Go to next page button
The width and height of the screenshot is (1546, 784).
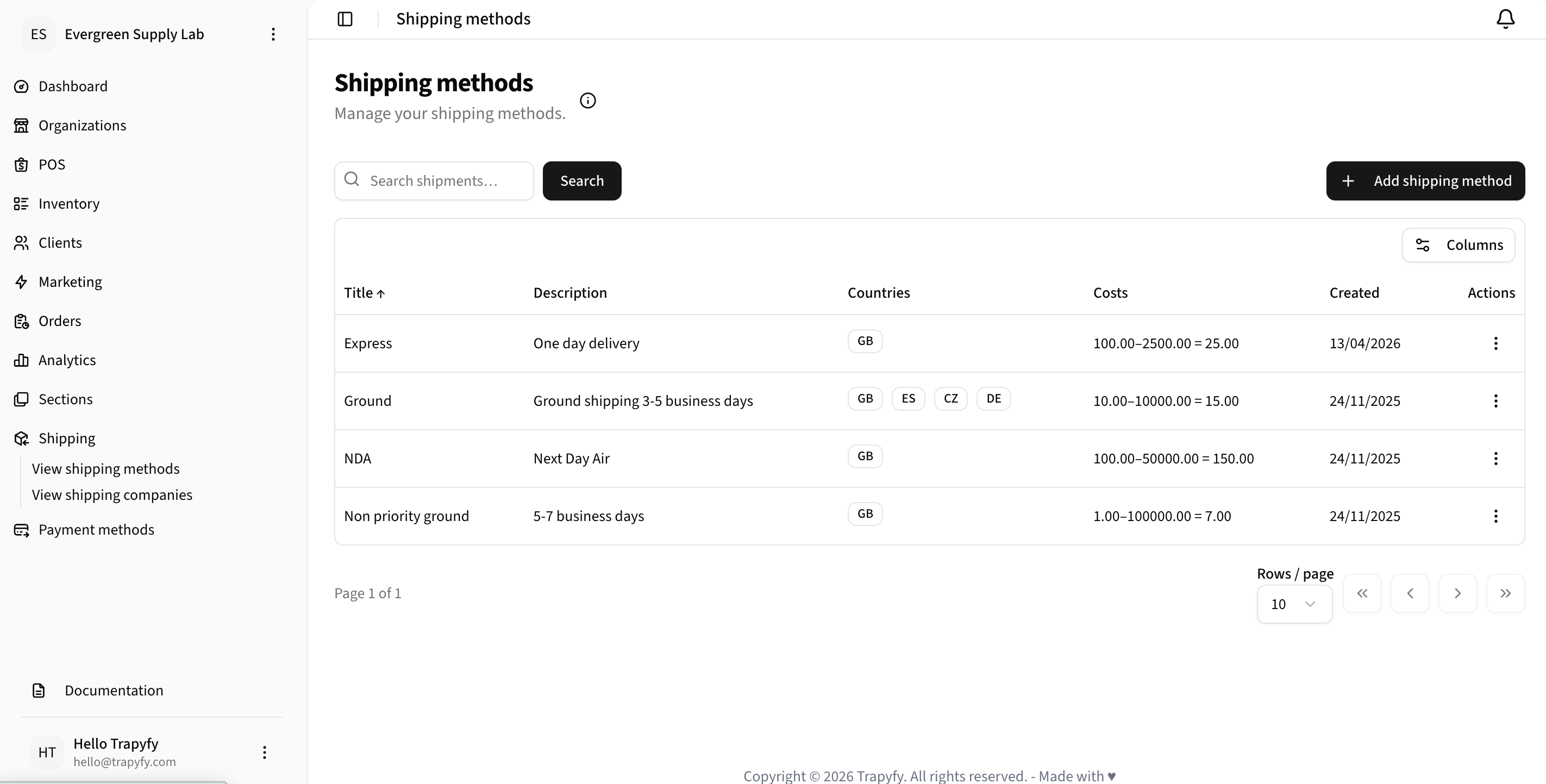[1457, 593]
